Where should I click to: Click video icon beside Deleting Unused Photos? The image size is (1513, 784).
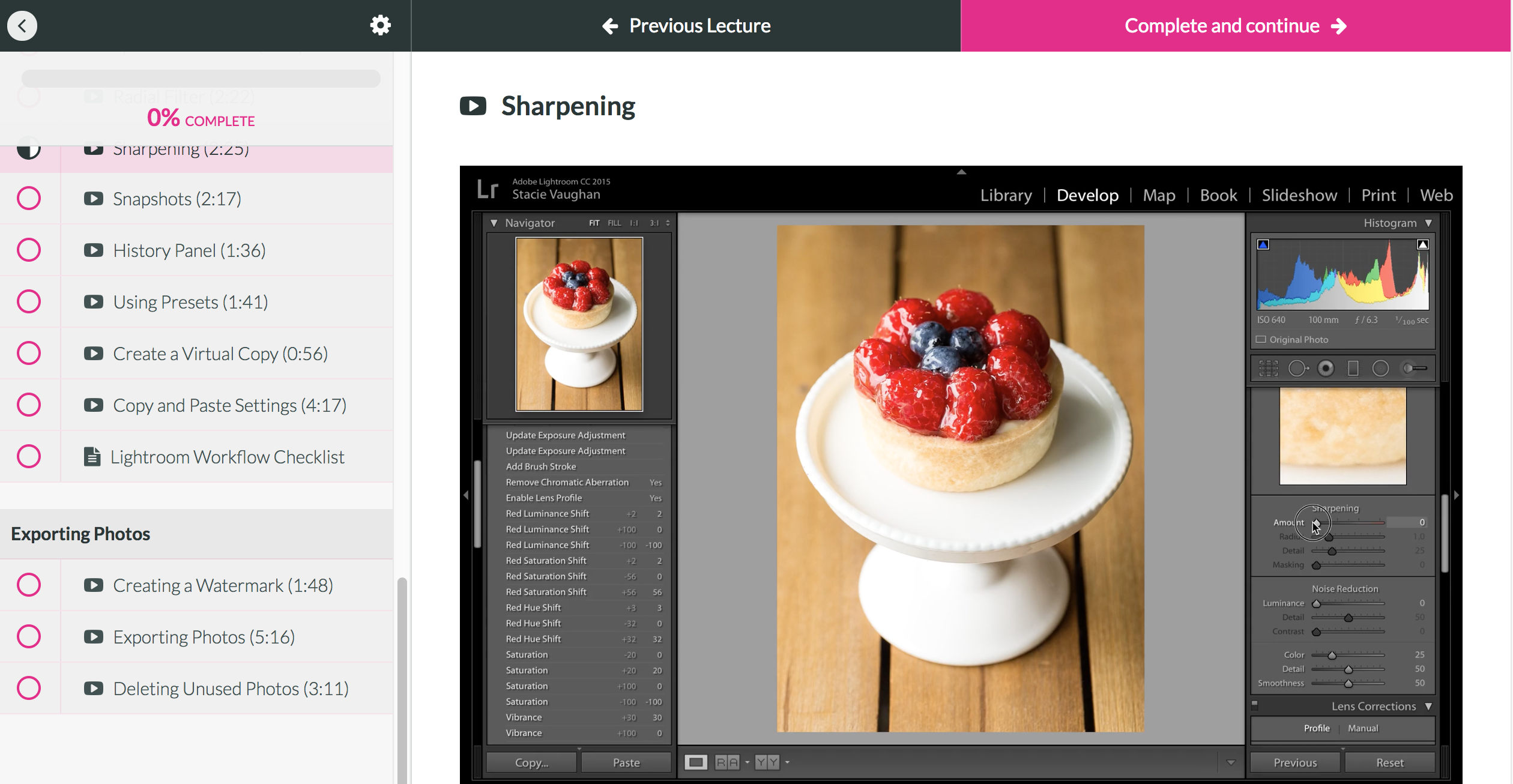pyautogui.click(x=94, y=689)
